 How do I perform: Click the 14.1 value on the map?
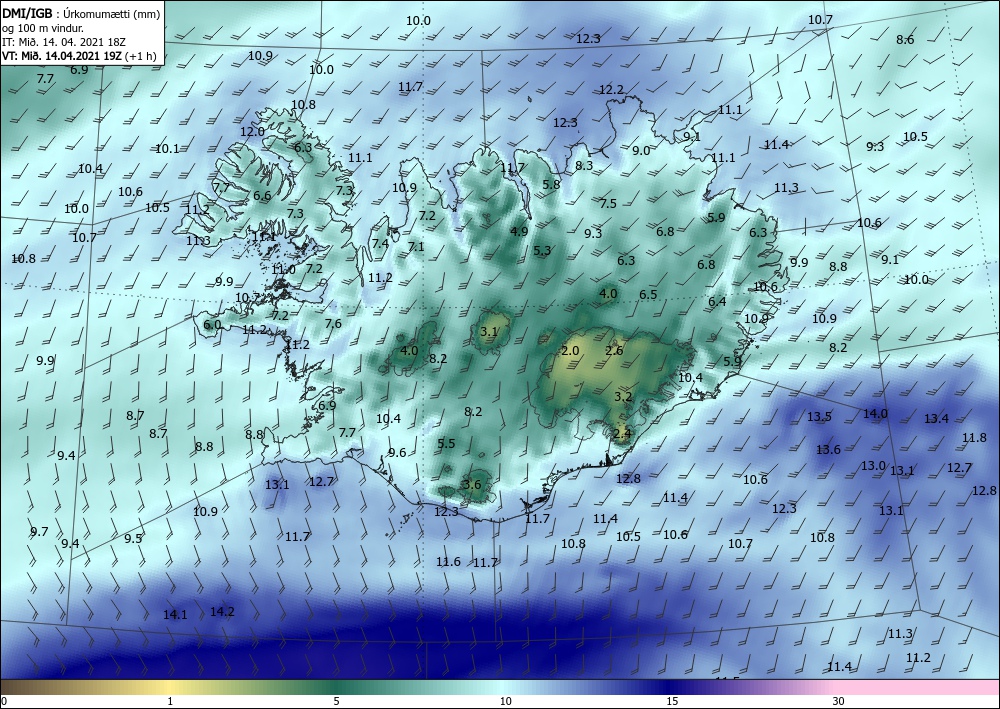pyautogui.click(x=175, y=615)
